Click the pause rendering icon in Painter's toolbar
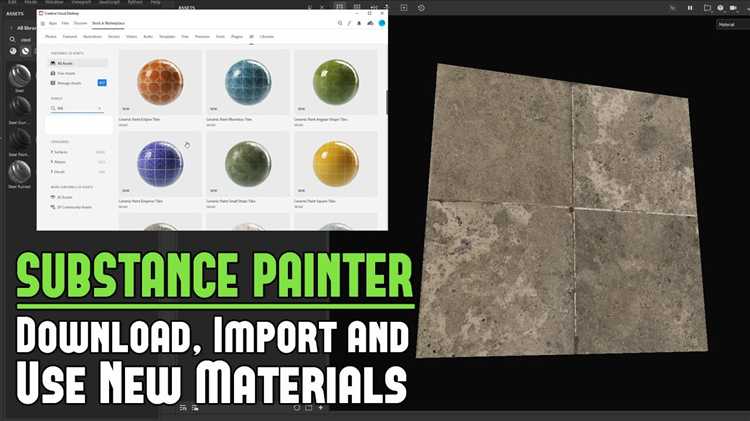The width and height of the screenshot is (750, 421). (x=690, y=8)
